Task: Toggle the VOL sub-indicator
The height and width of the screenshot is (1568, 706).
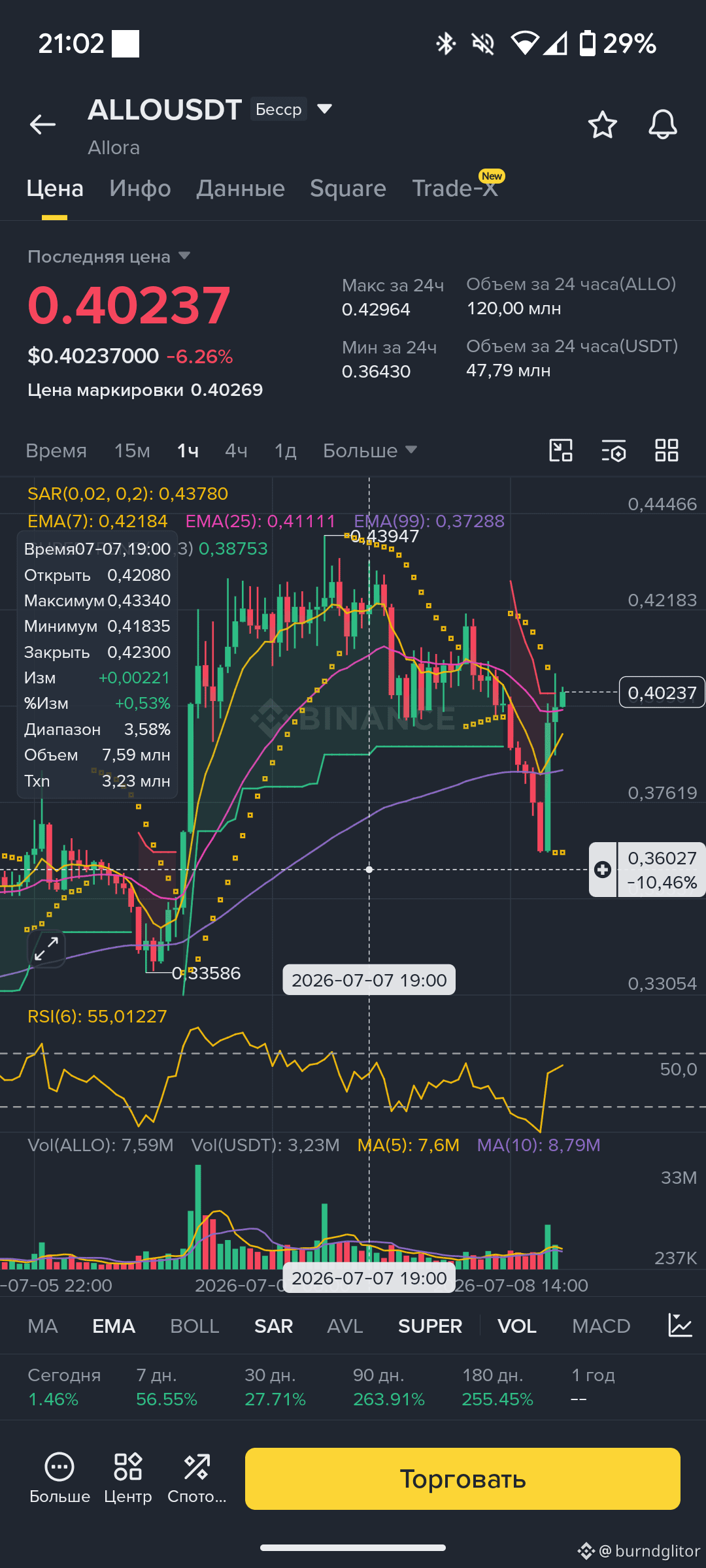Action: click(517, 1326)
